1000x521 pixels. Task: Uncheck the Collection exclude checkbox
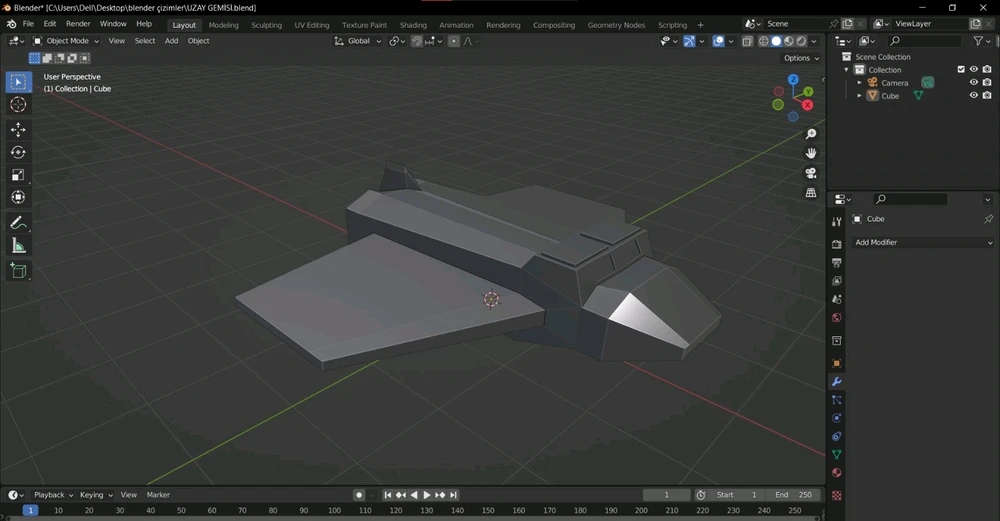[961, 70]
